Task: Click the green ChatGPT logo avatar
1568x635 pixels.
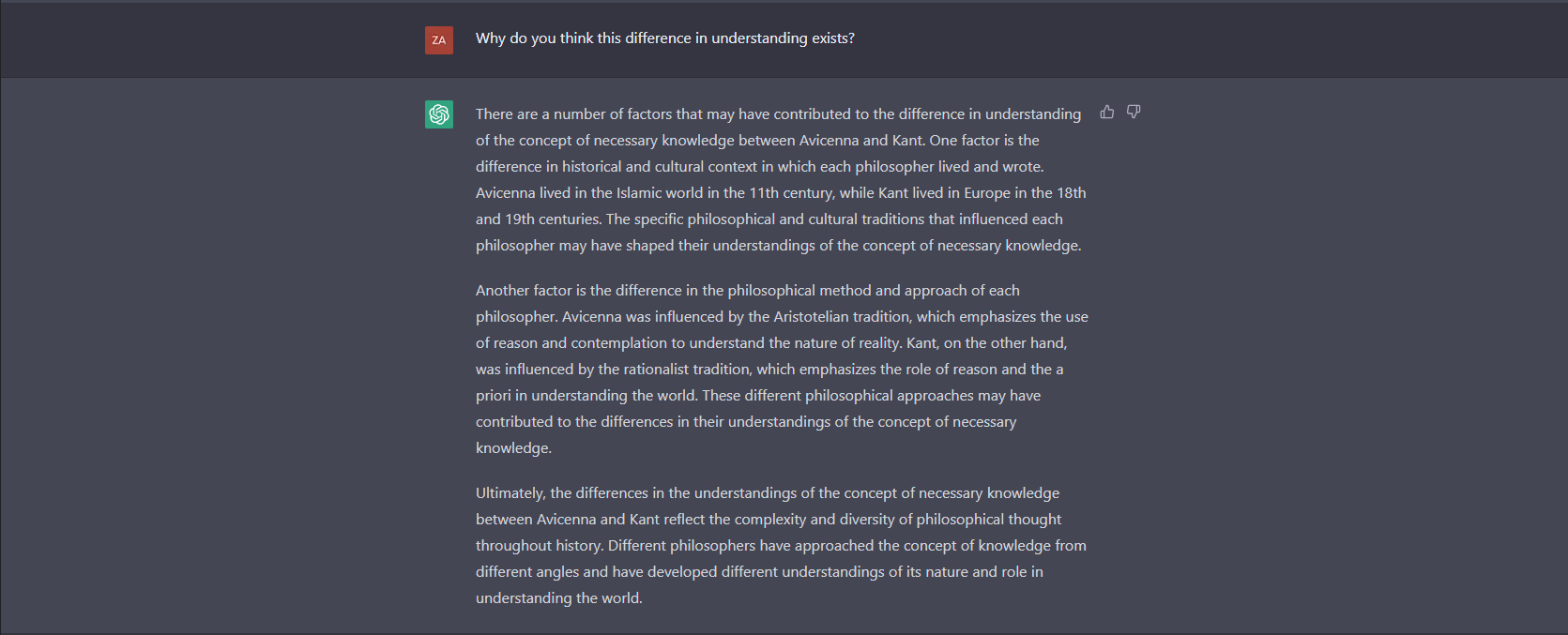Action: pyautogui.click(x=439, y=114)
